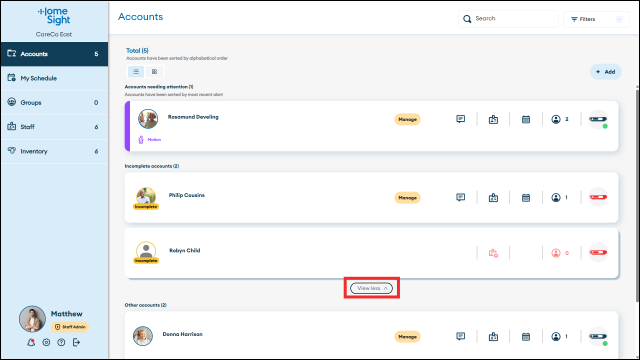This screenshot has width=640, height=360.
Task: Collapse list with View less
Action: coord(371,288)
